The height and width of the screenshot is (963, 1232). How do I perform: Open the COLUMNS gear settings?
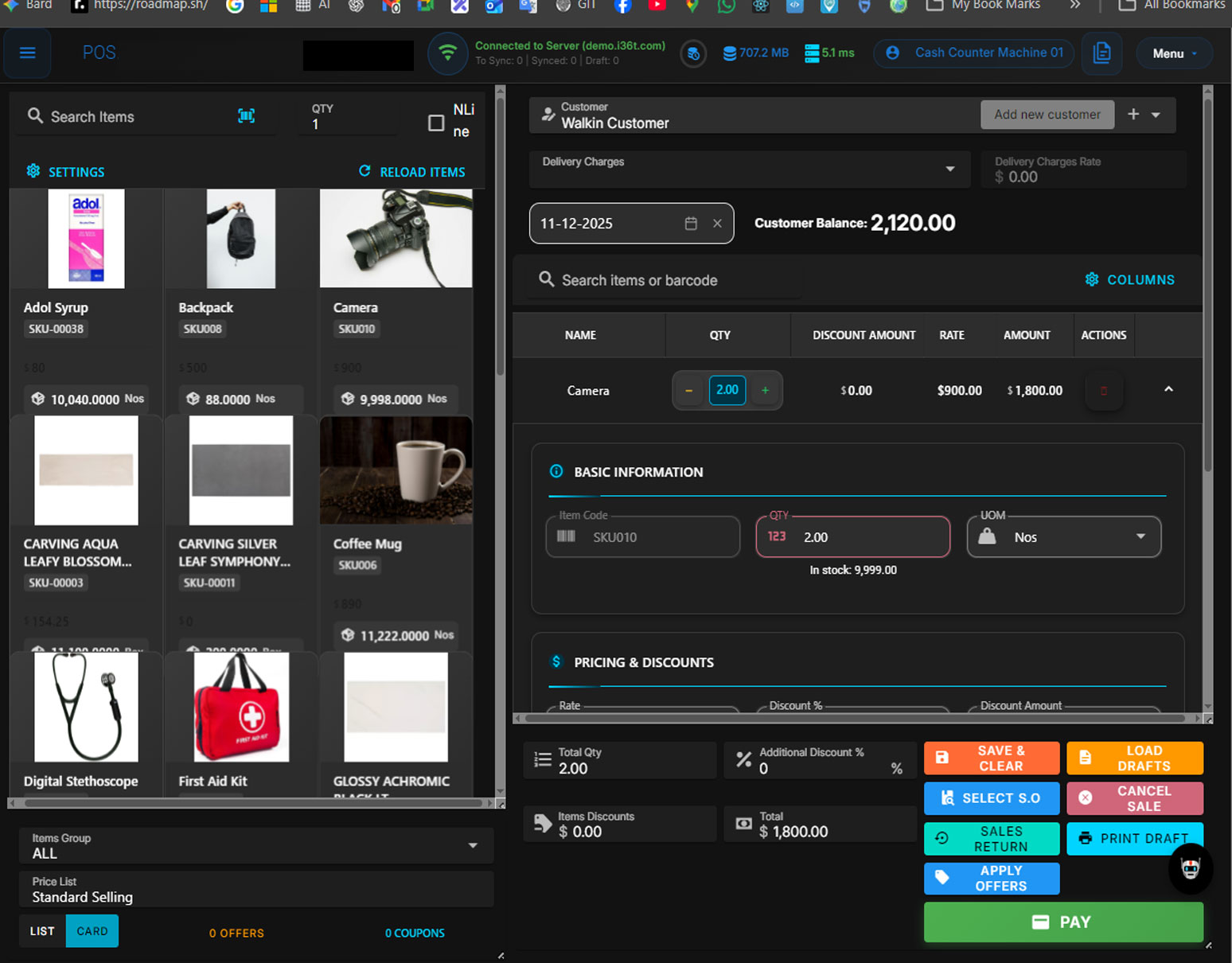click(1129, 280)
